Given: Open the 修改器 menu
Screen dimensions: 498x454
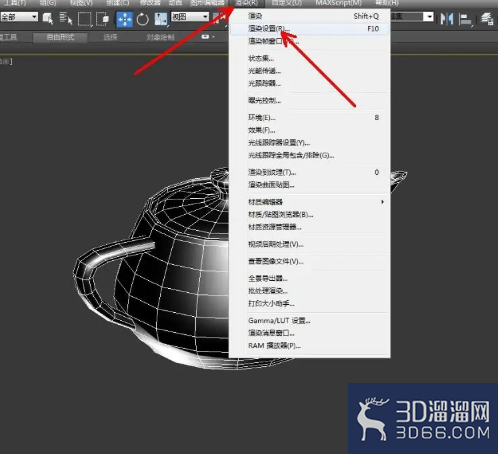Looking at the screenshot, I should [x=150, y=3].
